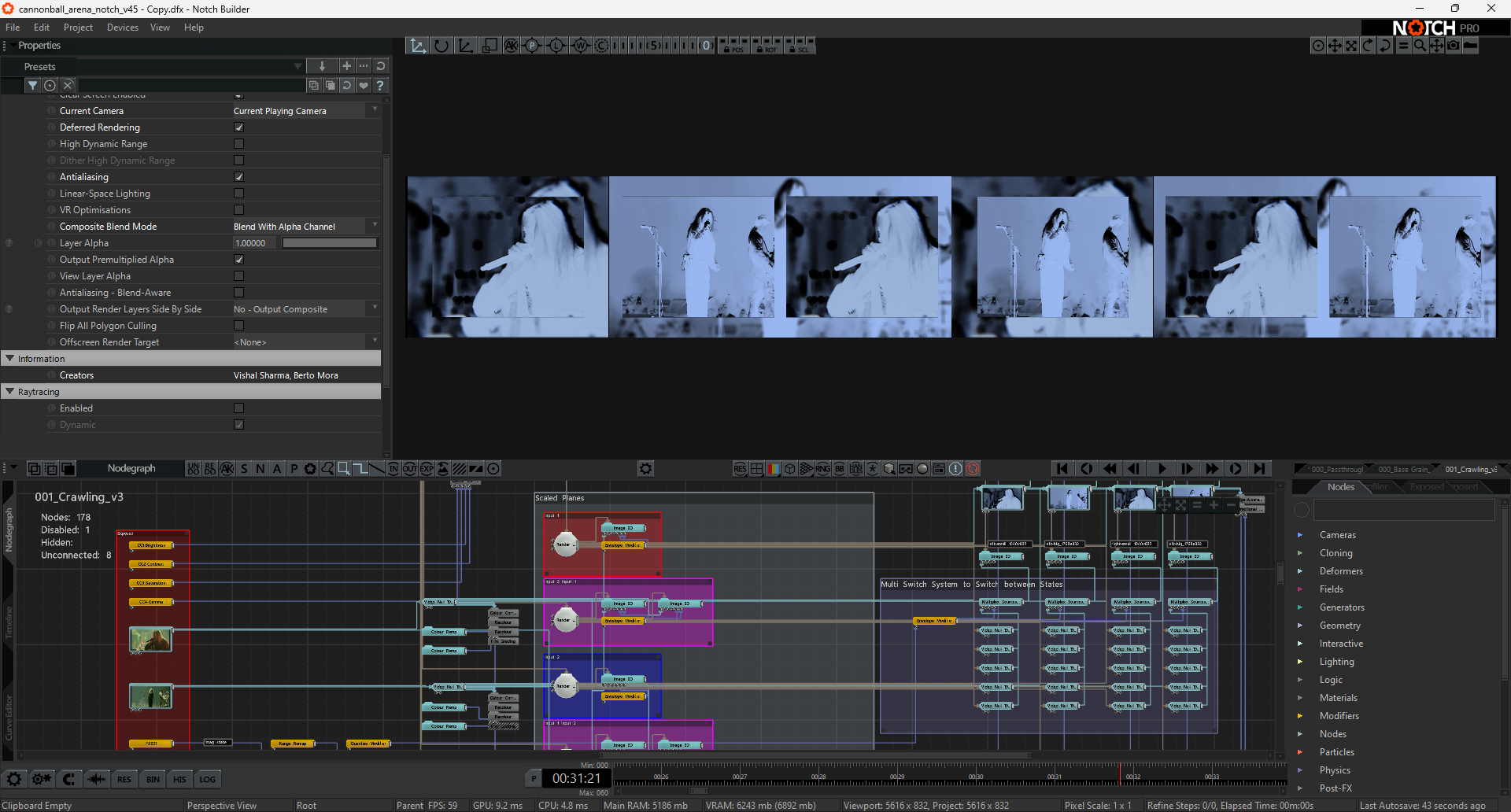Image resolution: width=1511 pixels, height=812 pixels.
Task: Click the HIS history button
Action: (x=179, y=780)
